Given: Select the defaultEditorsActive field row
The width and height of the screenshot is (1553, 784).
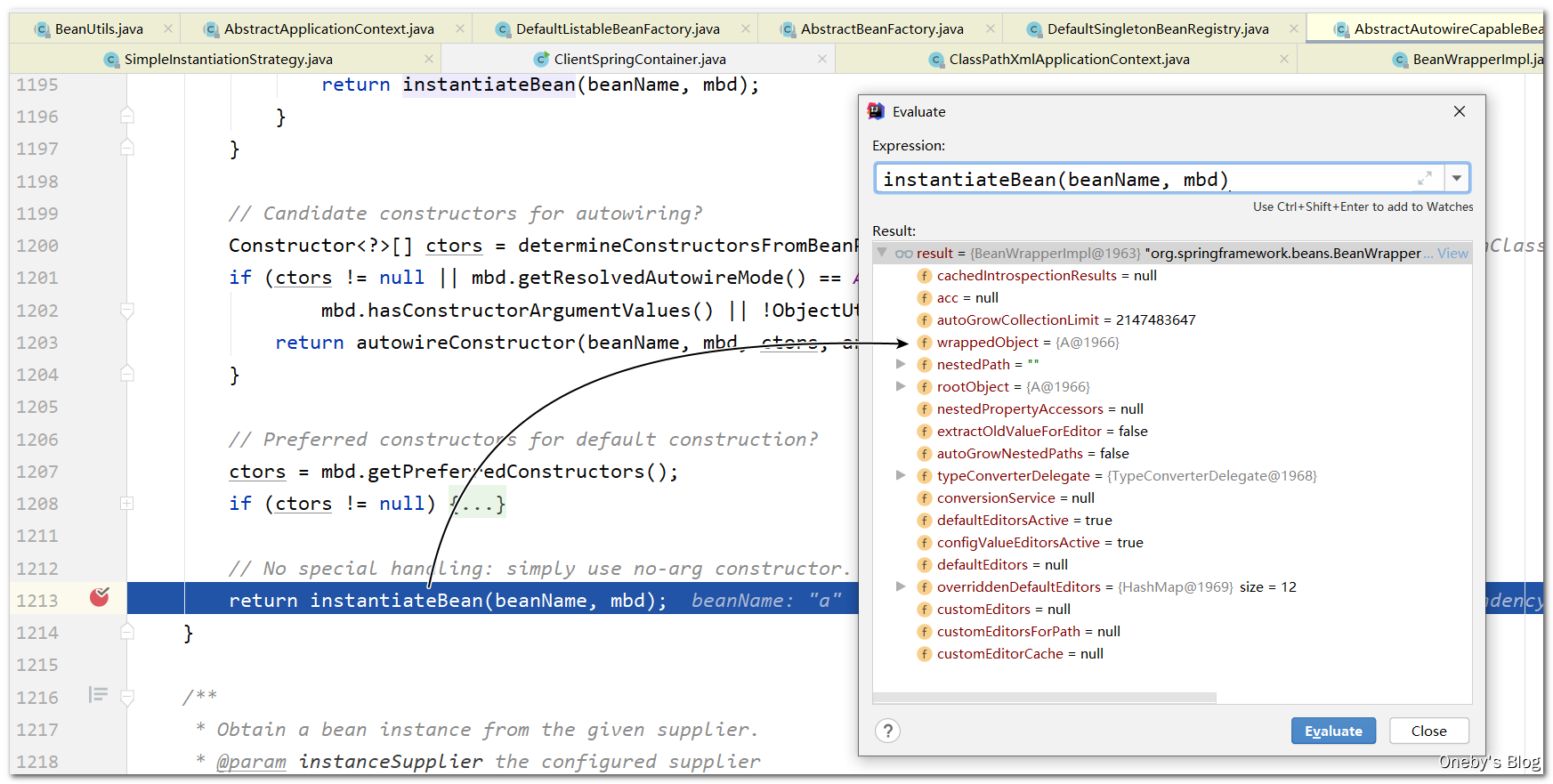Looking at the screenshot, I should [x=1172, y=520].
